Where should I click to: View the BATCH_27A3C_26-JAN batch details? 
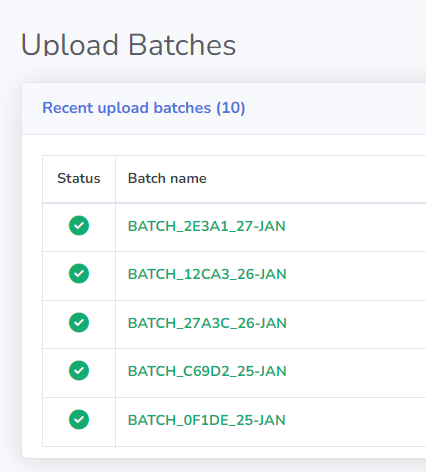click(x=207, y=323)
